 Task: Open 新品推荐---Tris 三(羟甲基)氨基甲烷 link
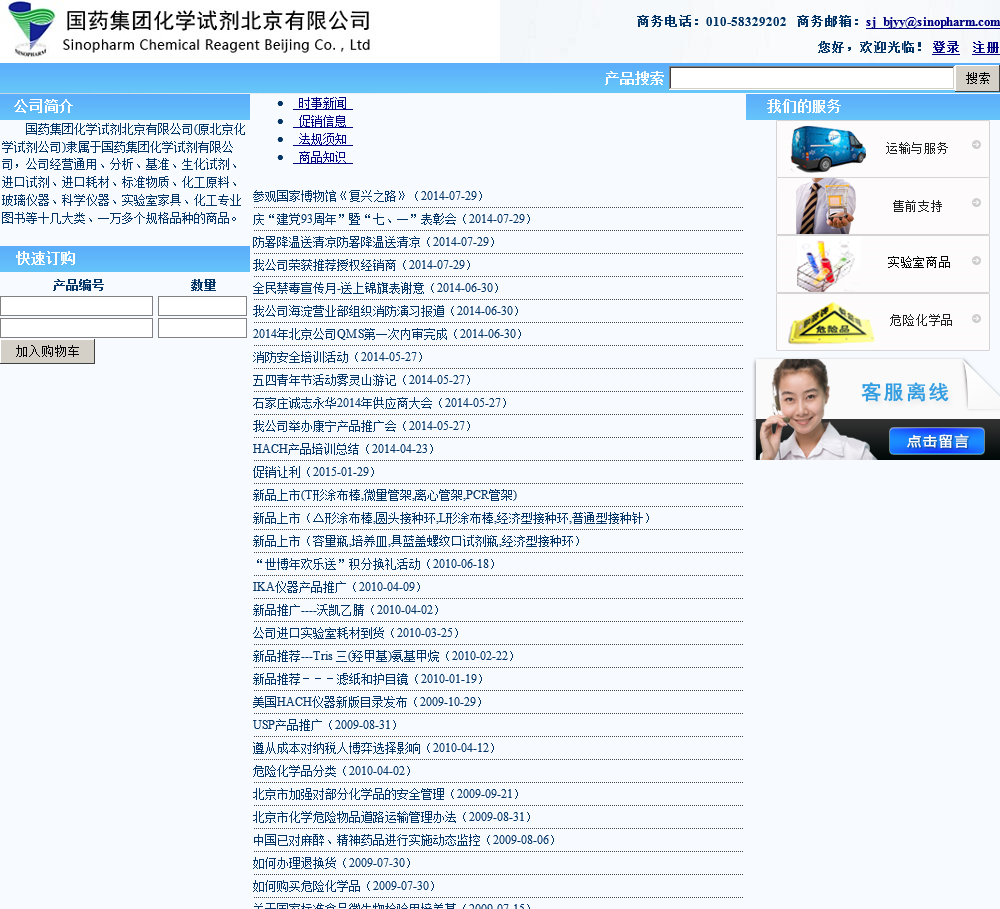click(x=384, y=656)
